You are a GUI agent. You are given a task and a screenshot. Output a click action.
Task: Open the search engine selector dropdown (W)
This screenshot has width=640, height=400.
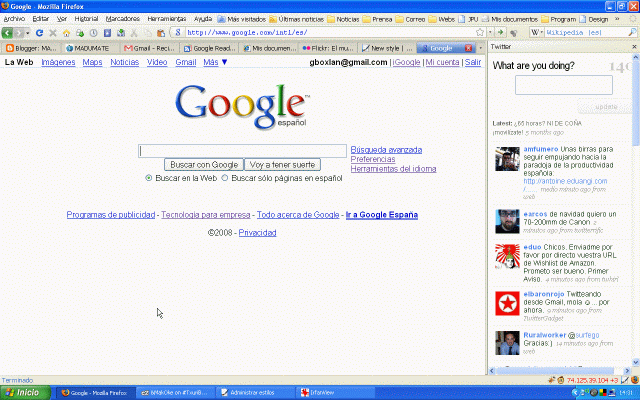536,32
